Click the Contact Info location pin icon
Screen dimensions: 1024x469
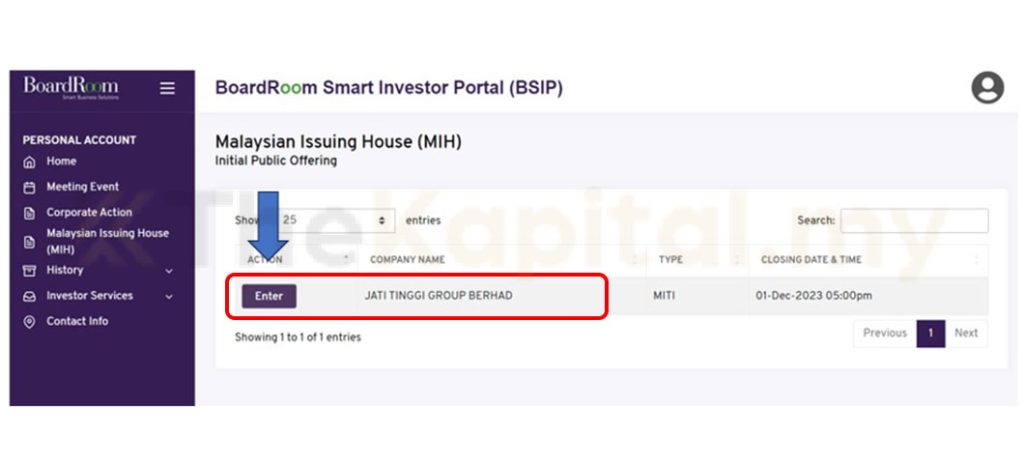click(x=29, y=322)
